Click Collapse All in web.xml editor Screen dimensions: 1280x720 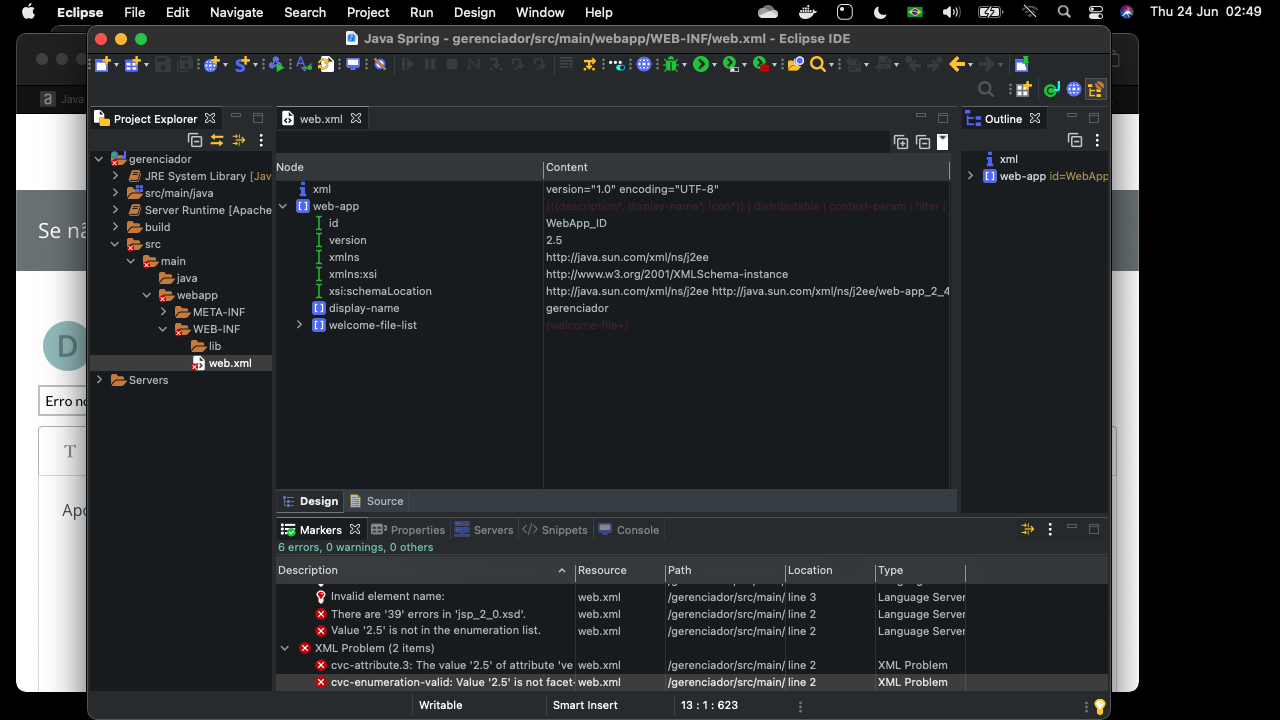(923, 142)
